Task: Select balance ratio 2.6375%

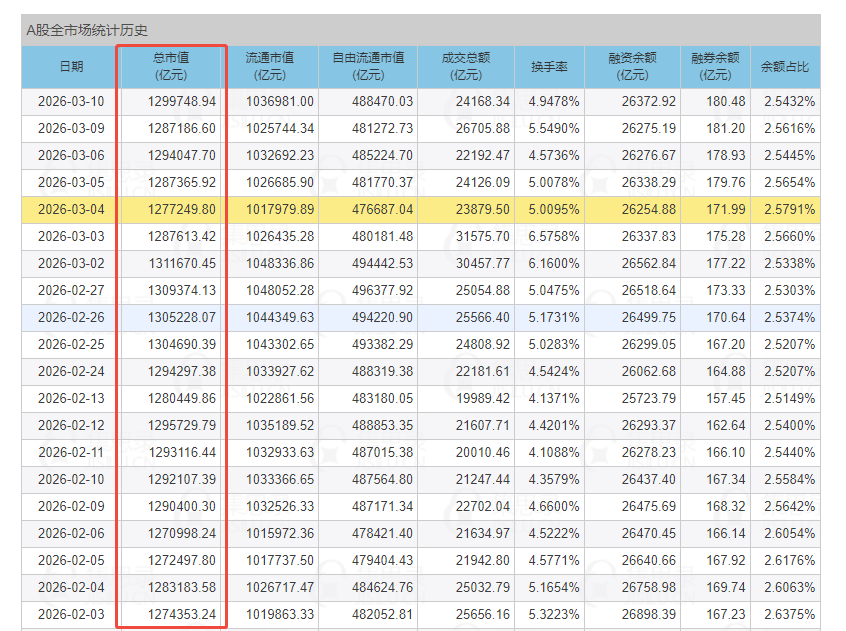Action: pyautogui.click(x=789, y=614)
